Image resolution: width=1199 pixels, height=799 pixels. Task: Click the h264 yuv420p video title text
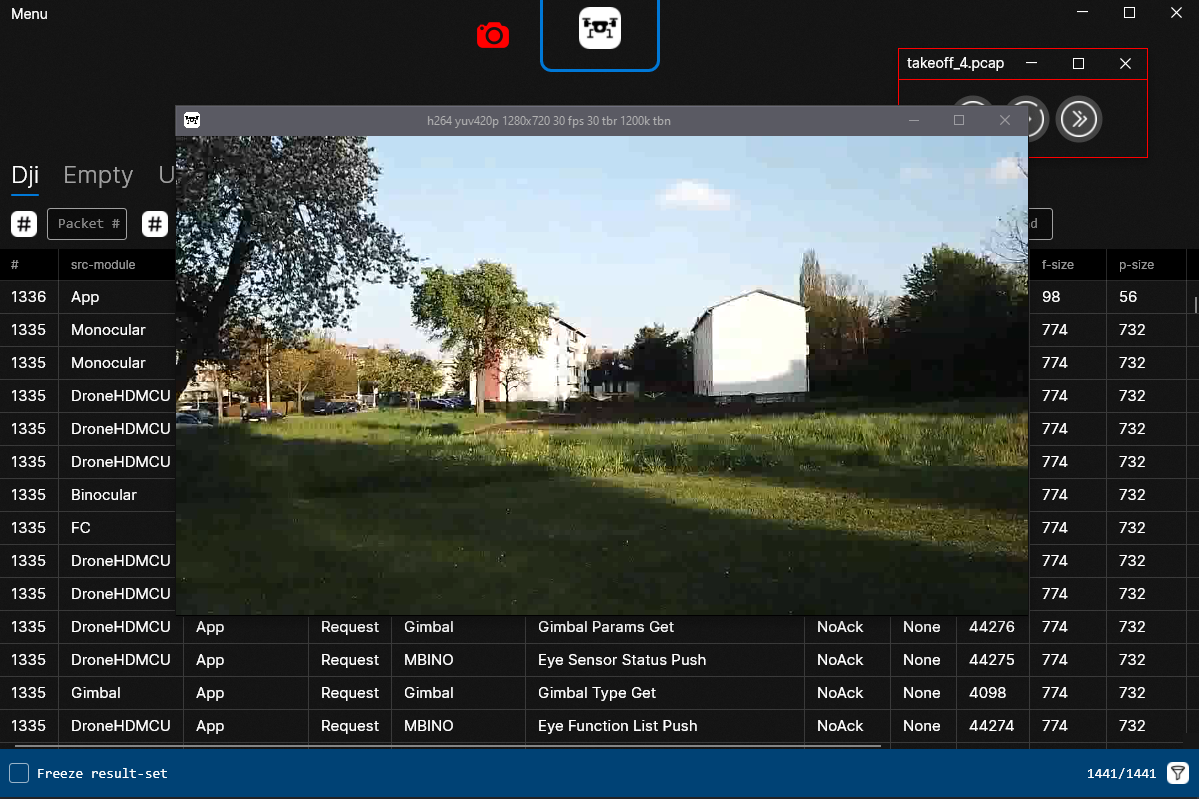(549, 121)
